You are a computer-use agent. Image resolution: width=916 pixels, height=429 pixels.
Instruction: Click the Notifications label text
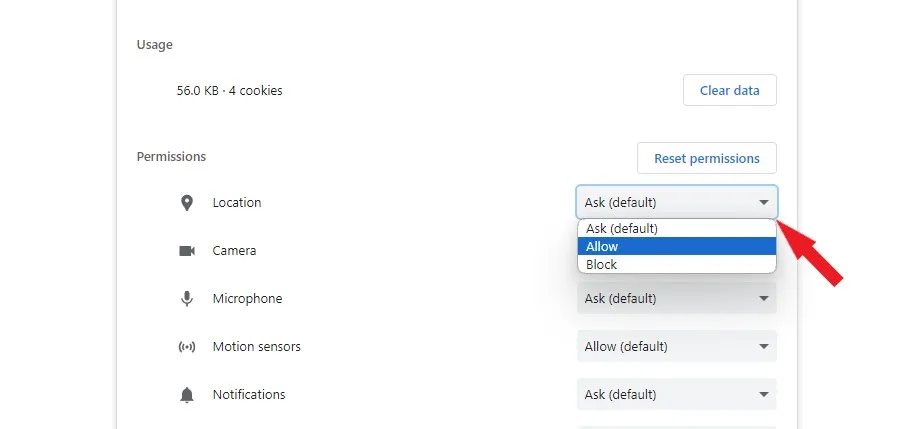249,395
